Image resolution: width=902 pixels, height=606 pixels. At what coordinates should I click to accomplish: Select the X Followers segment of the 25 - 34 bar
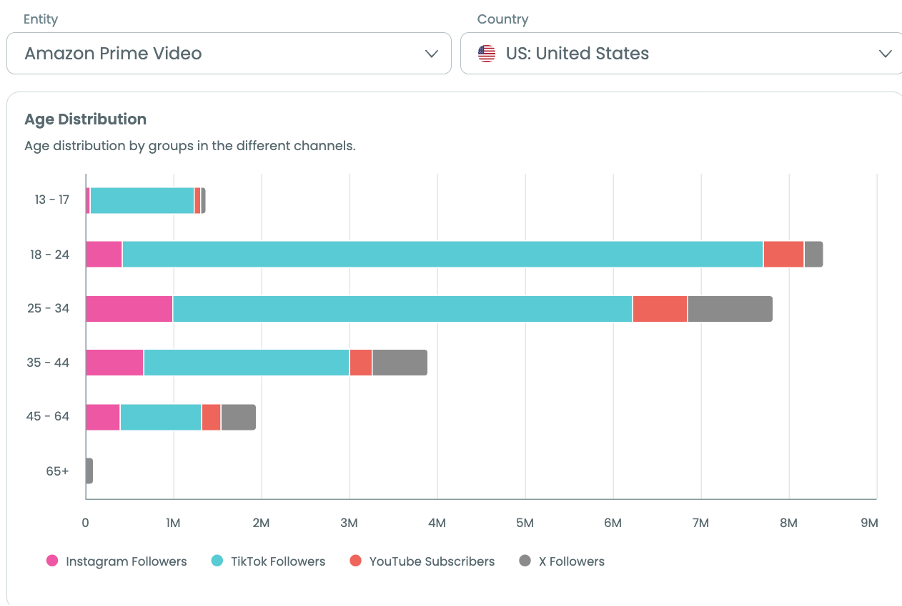pyautogui.click(x=730, y=309)
